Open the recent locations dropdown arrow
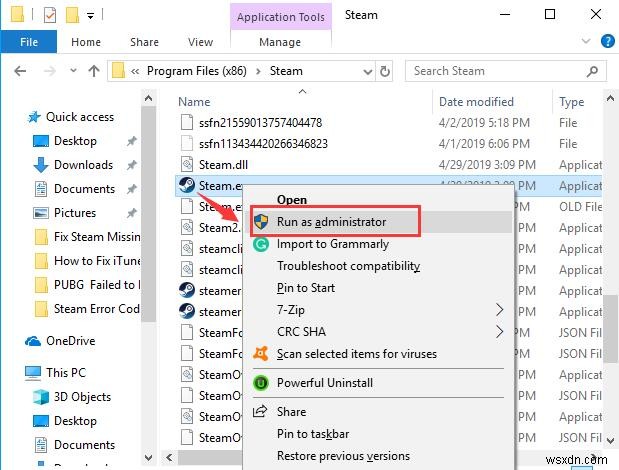The image size is (619, 470). click(x=73, y=71)
